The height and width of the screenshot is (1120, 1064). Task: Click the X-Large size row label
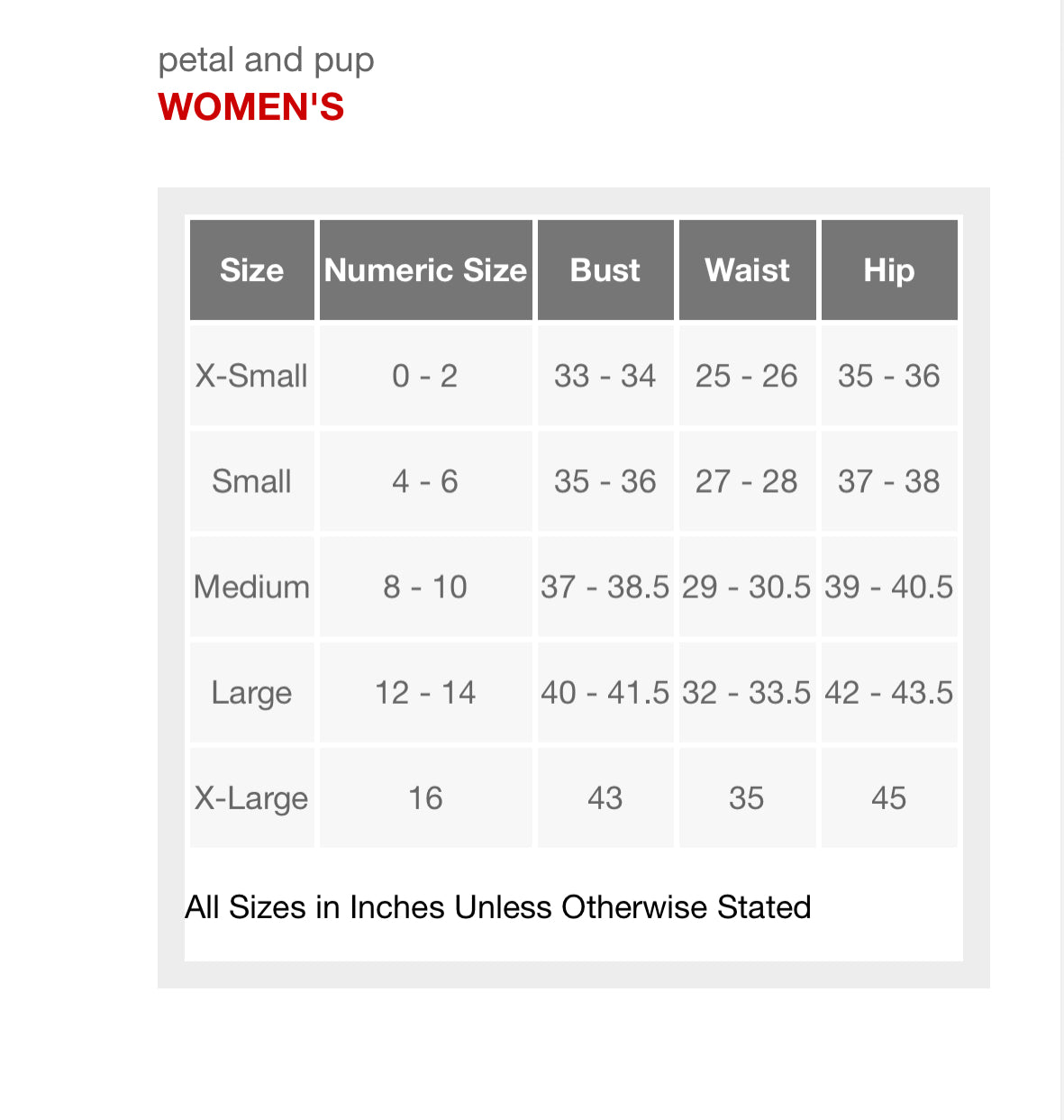[251, 797]
